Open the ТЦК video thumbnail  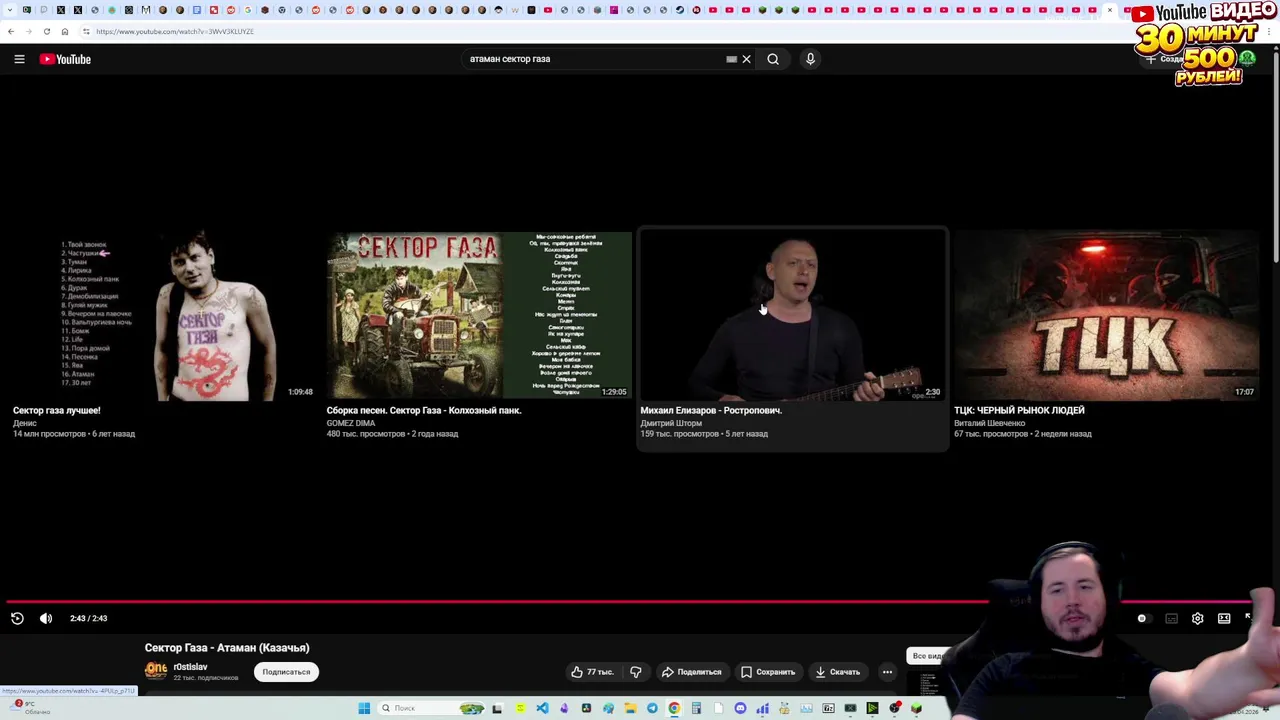pos(1106,316)
